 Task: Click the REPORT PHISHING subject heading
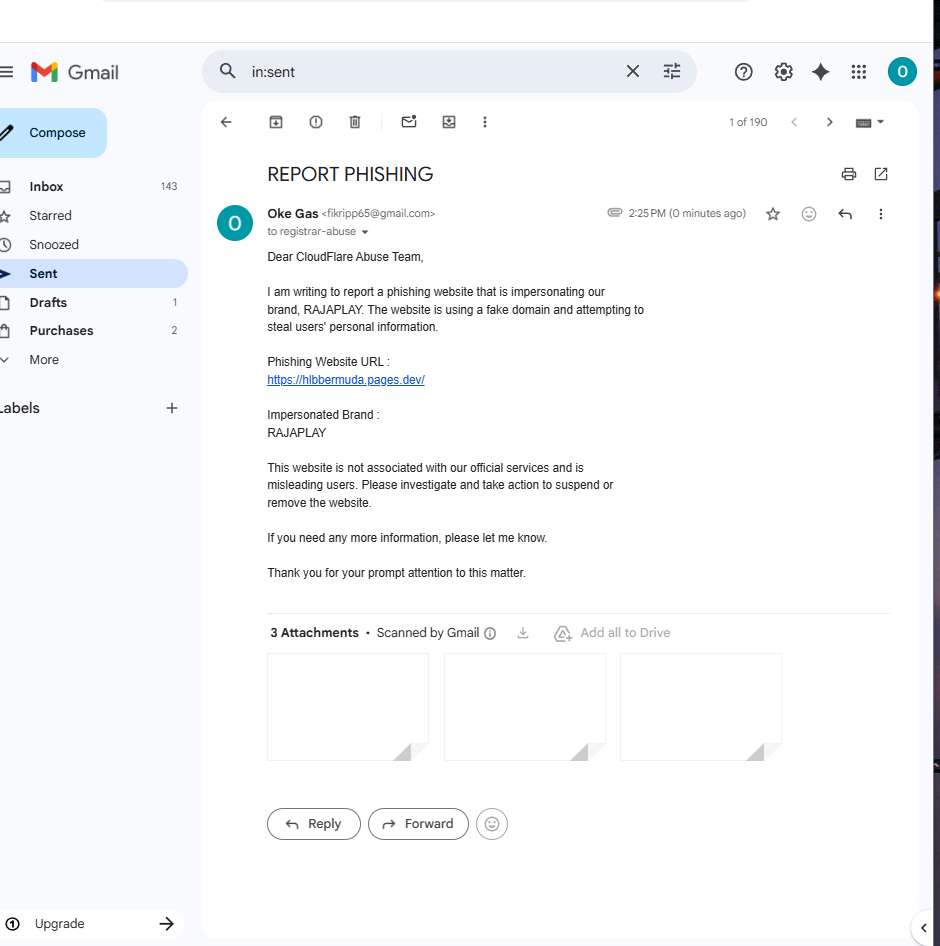[350, 174]
